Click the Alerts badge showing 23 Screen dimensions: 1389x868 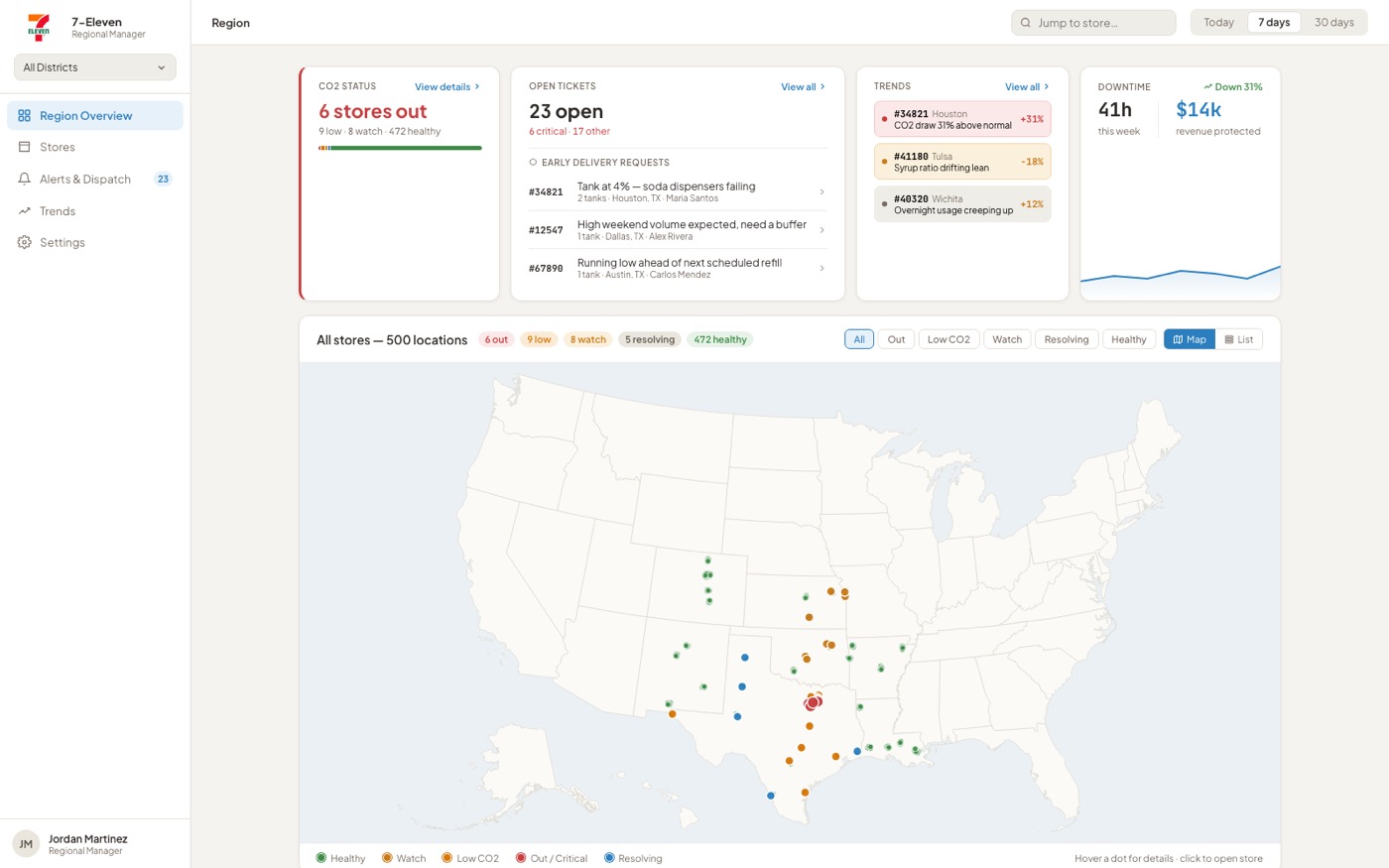click(163, 180)
